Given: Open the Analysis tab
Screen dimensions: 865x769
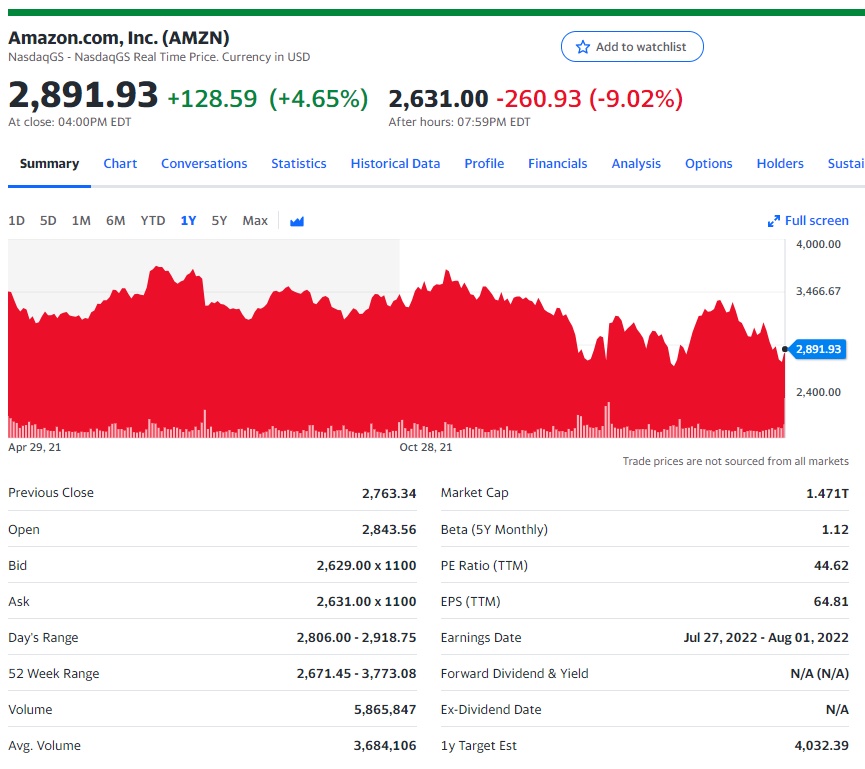Looking at the screenshot, I should click(x=636, y=164).
